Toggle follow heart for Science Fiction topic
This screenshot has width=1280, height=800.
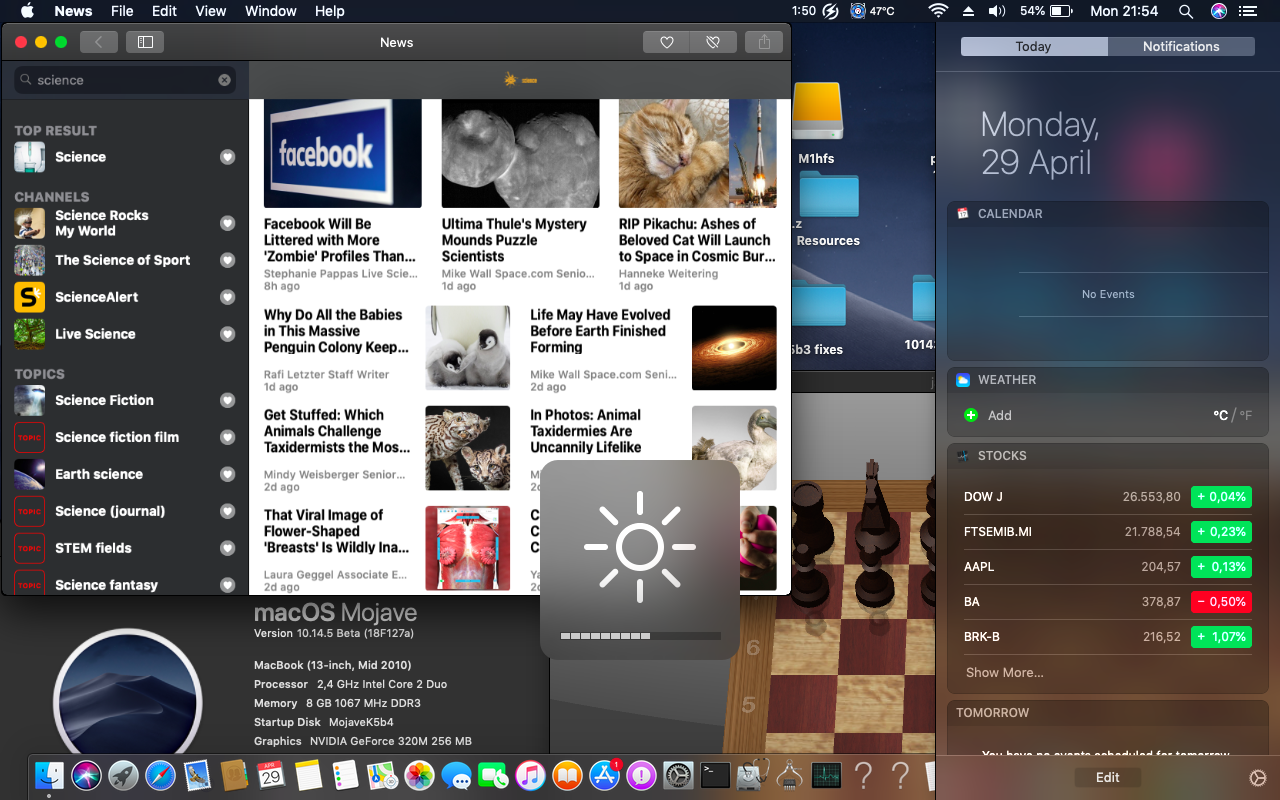click(227, 400)
